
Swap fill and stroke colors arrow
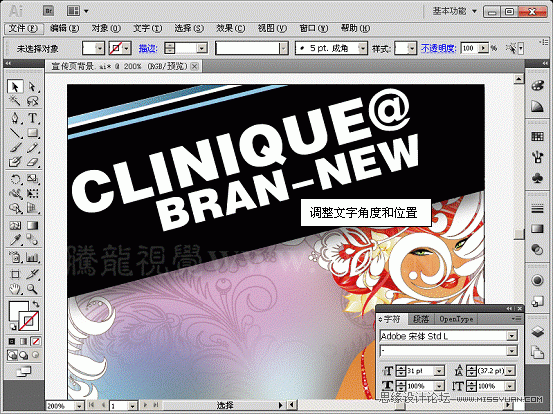click(36, 304)
